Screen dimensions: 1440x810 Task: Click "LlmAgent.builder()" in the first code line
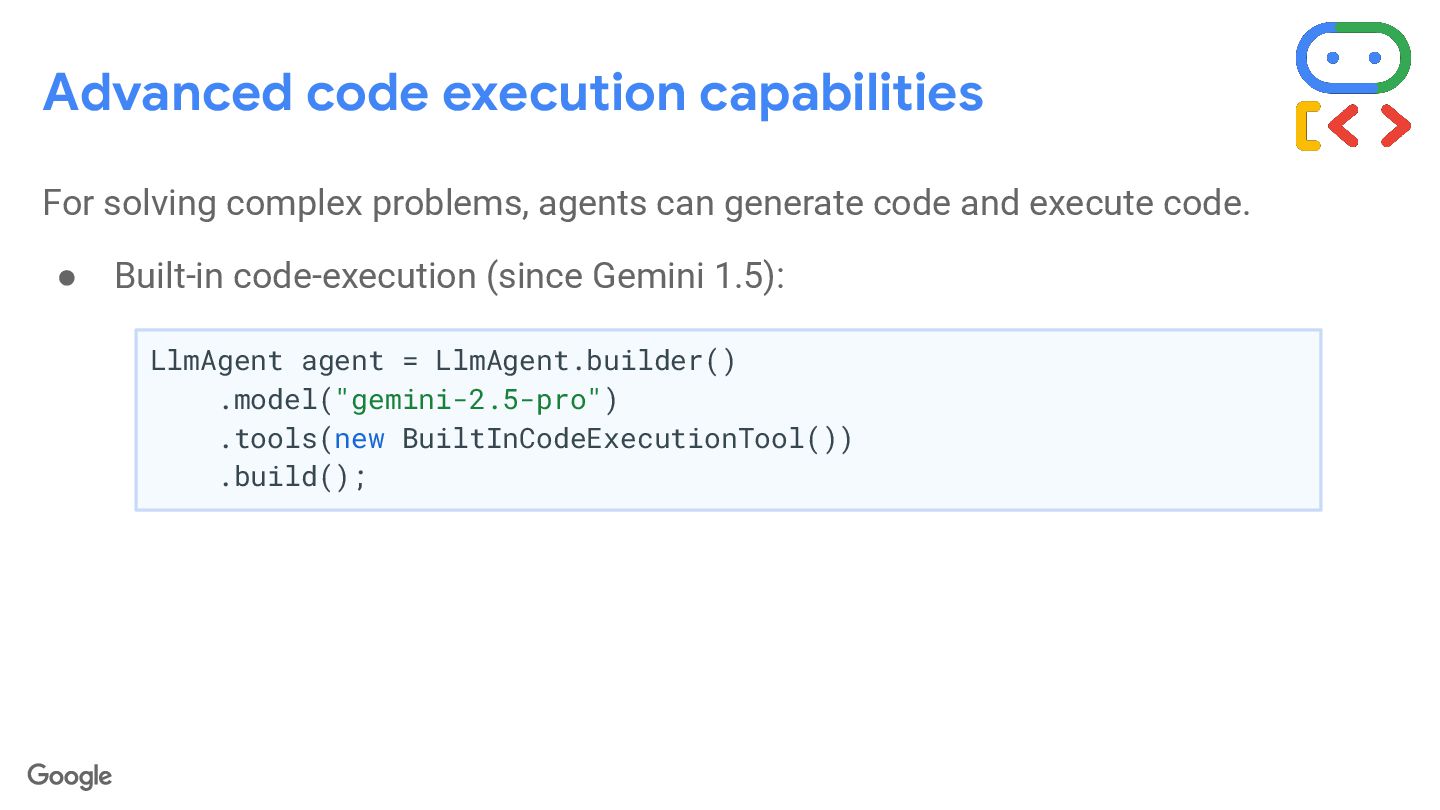585,361
